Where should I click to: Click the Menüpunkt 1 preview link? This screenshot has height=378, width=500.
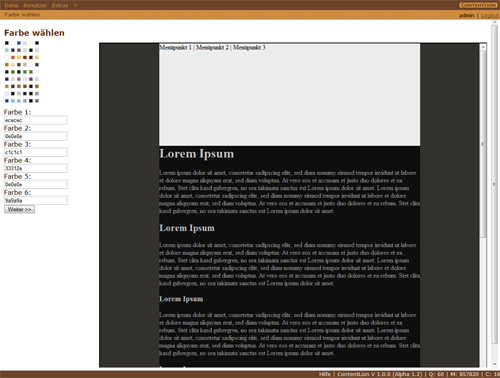[x=176, y=48]
